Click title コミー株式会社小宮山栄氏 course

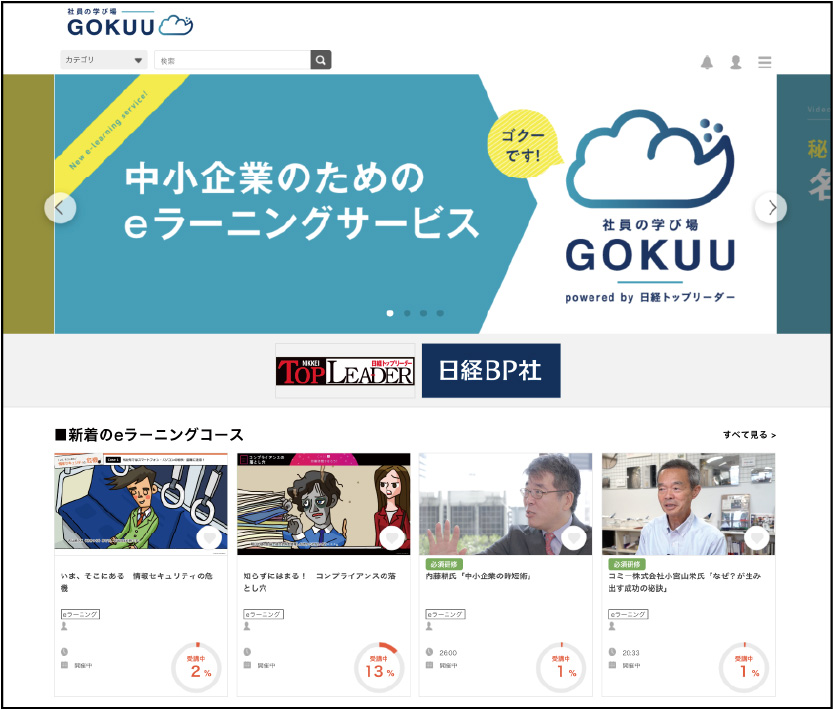point(684,582)
